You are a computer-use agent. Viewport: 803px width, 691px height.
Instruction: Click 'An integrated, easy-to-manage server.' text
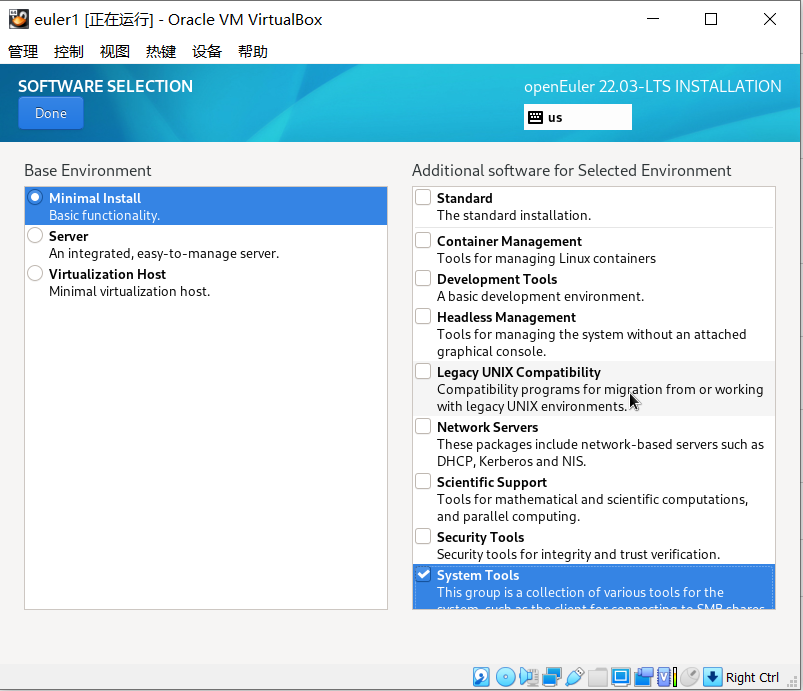(x=164, y=253)
